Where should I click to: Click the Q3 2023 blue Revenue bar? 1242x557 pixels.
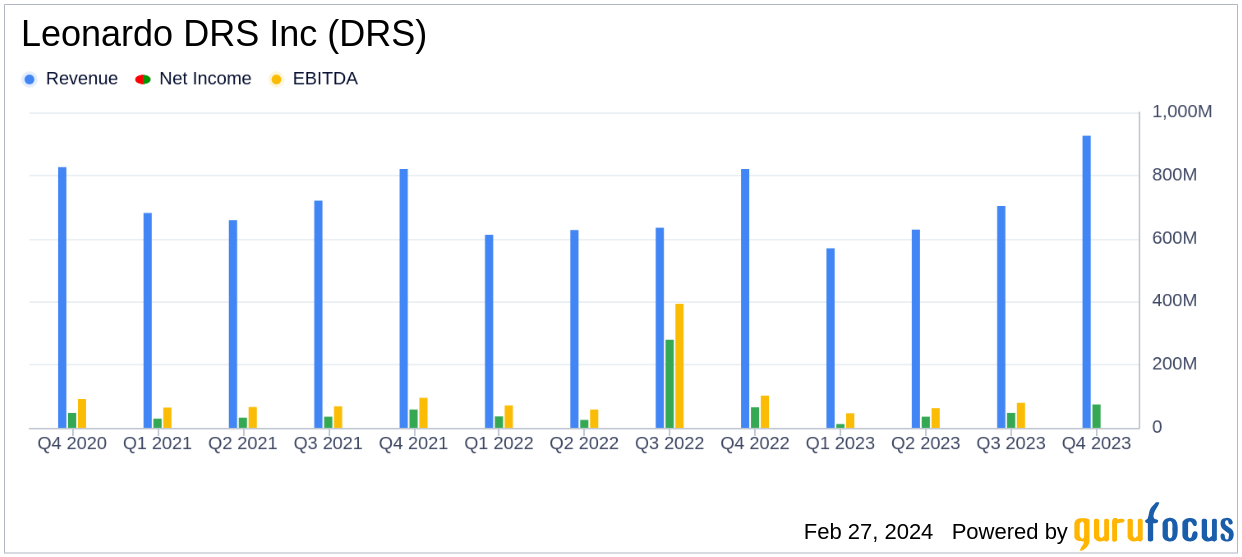click(1001, 317)
